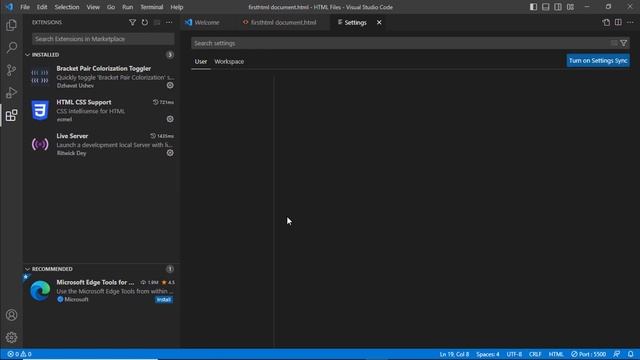Open the Terminal menu
640x360 pixels.
tap(152, 7)
